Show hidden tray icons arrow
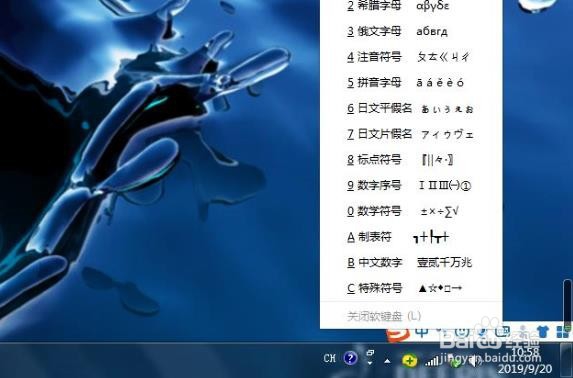This screenshot has width=573, height=378. point(387,361)
